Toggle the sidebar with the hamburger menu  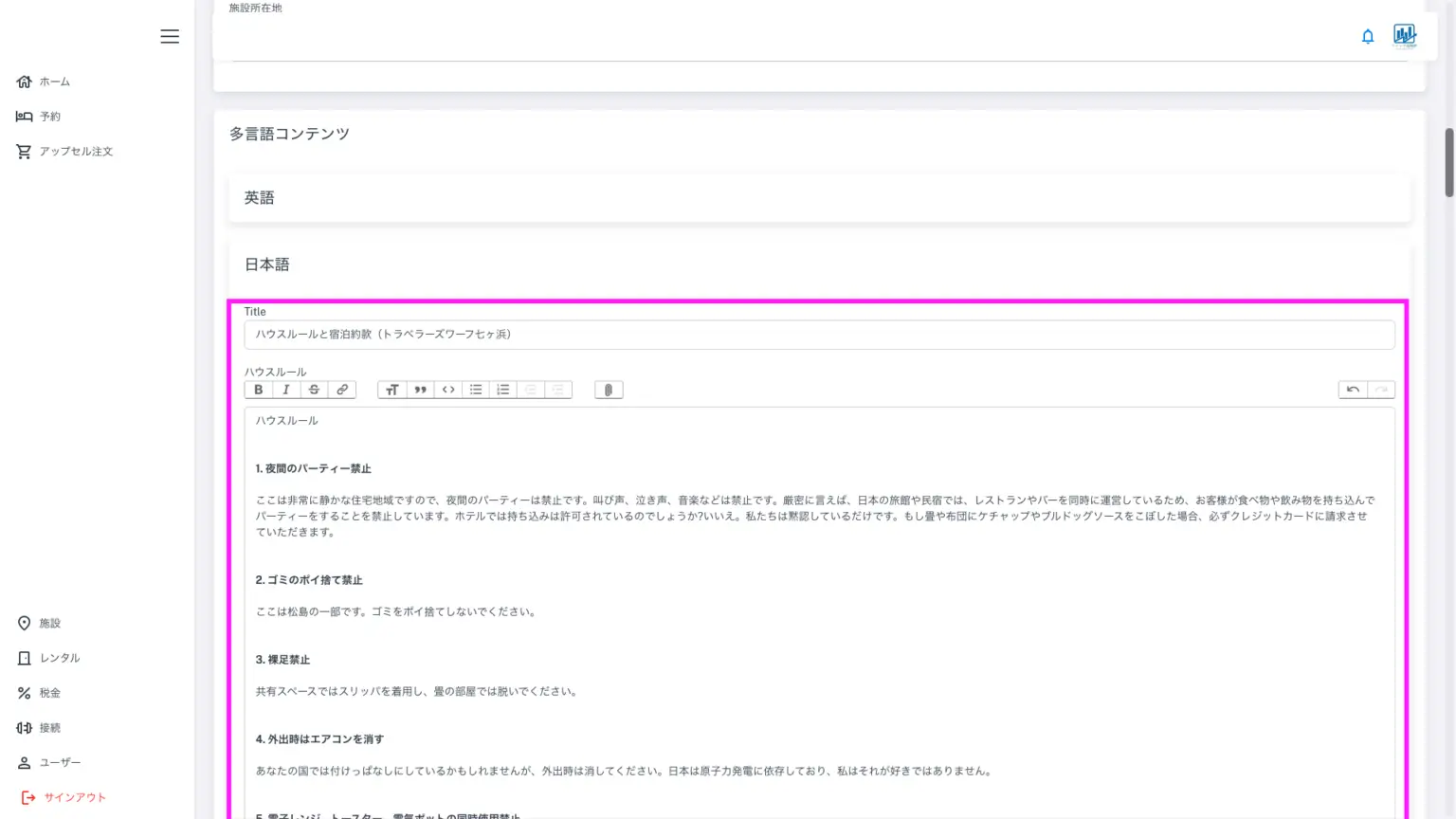point(170,37)
